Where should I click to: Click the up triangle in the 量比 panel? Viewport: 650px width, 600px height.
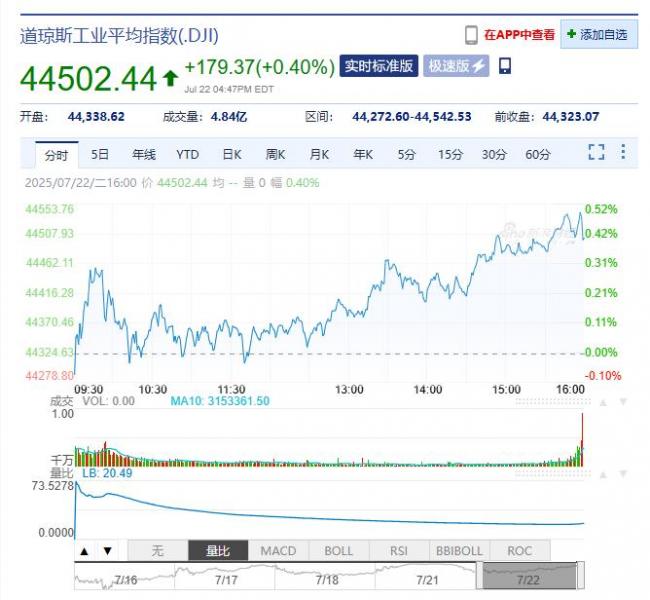604,474
